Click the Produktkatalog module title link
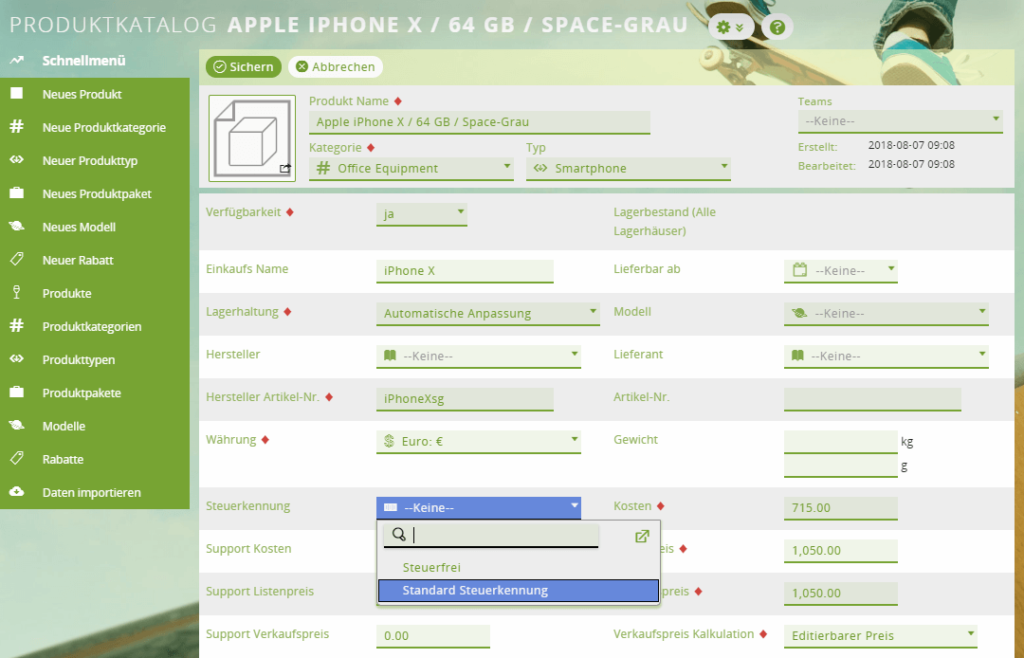The image size is (1024, 658). (x=113, y=25)
